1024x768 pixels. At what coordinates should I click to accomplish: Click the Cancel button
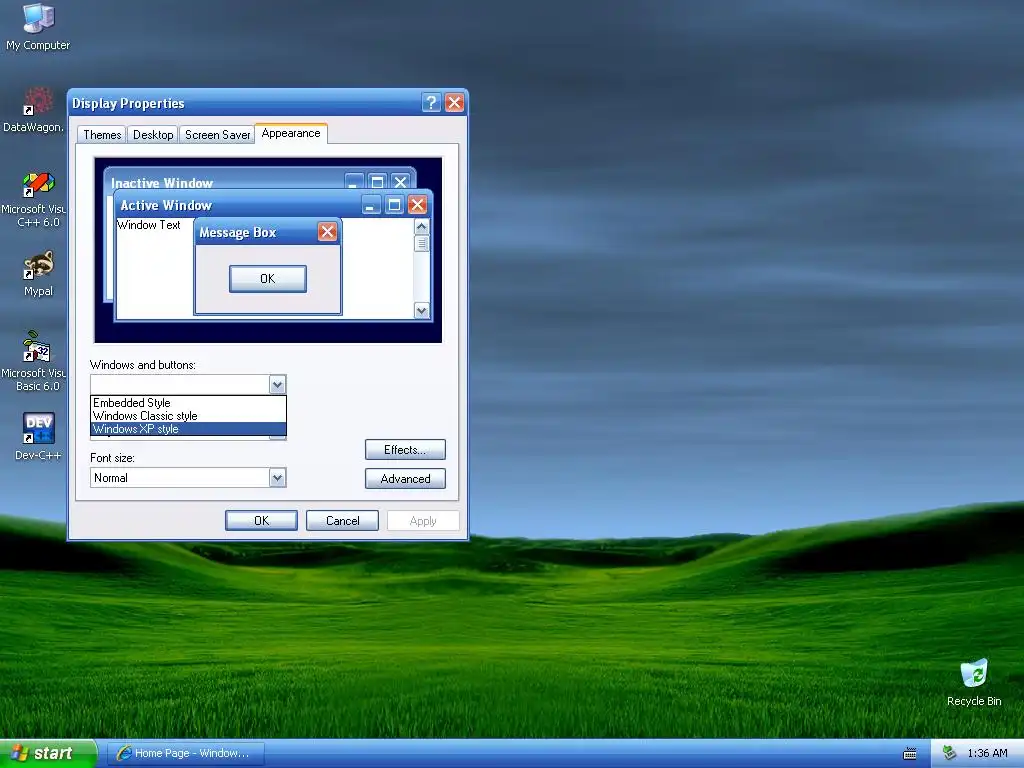(x=342, y=520)
